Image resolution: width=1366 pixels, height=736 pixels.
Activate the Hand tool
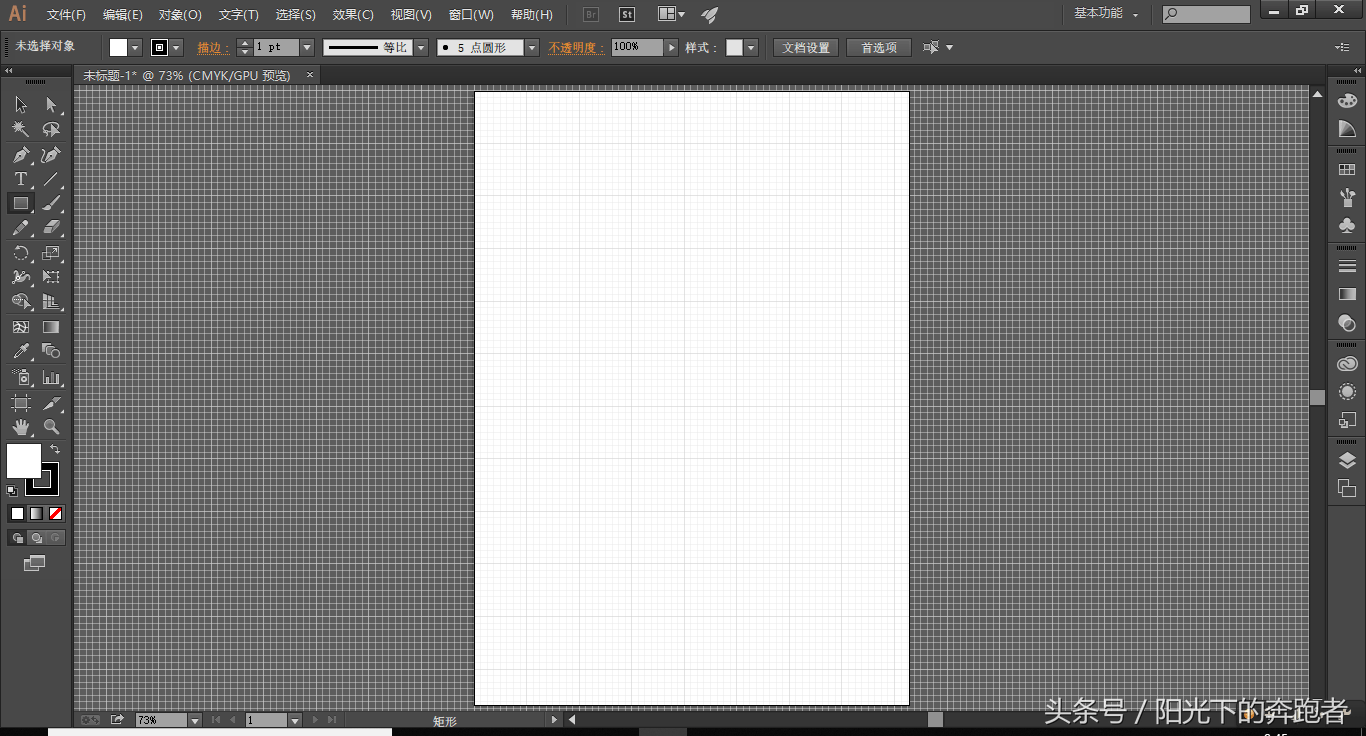click(x=20, y=427)
